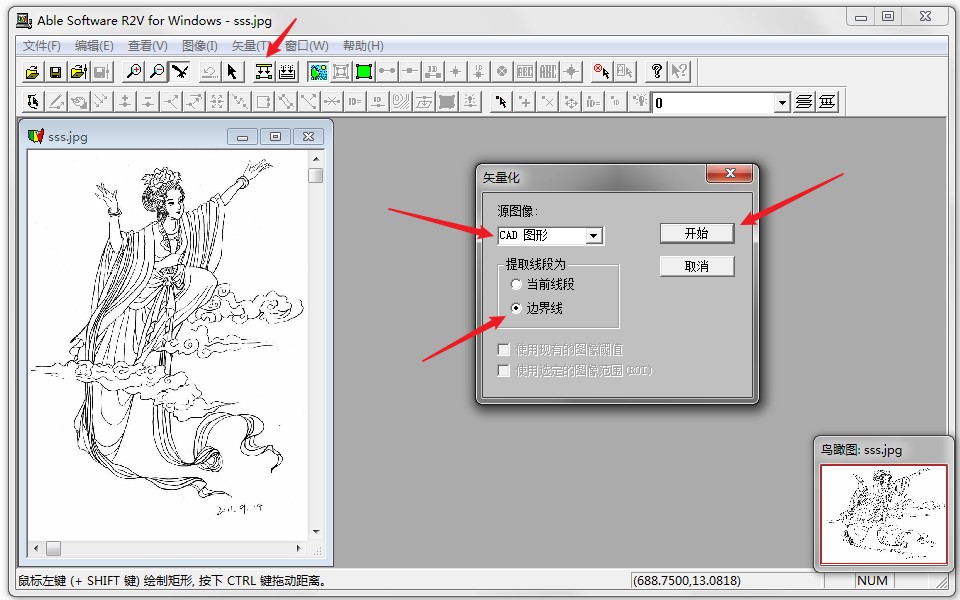The height and width of the screenshot is (600, 960).
Task: Expand the 源图像 CAD 图形 dropdown
Action: [x=594, y=236]
